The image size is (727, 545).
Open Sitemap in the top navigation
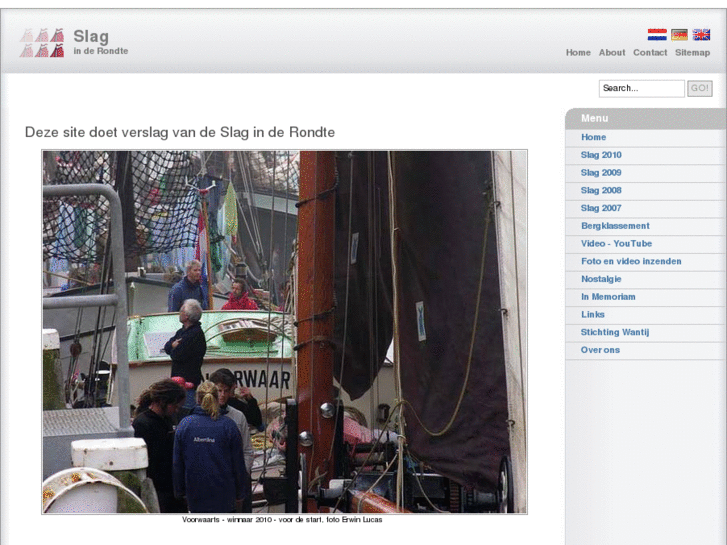tap(692, 52)
